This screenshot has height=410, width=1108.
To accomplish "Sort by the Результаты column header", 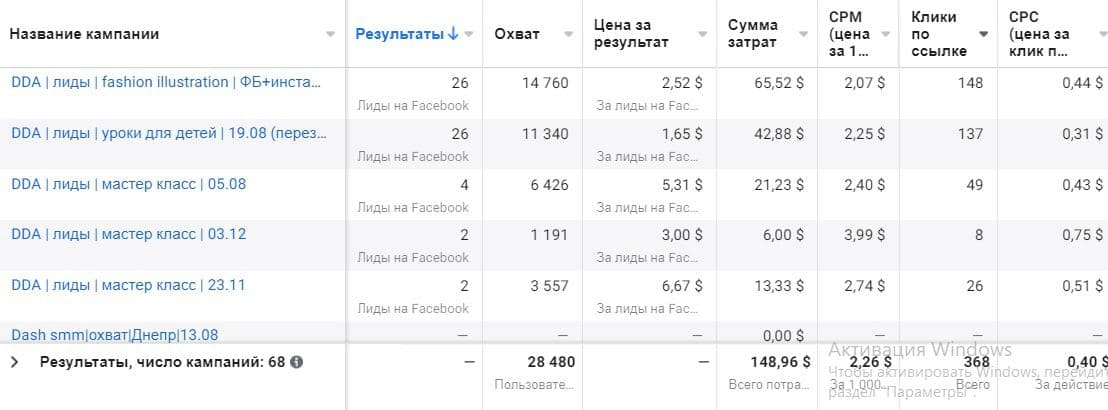I will (x=399, y=34).
